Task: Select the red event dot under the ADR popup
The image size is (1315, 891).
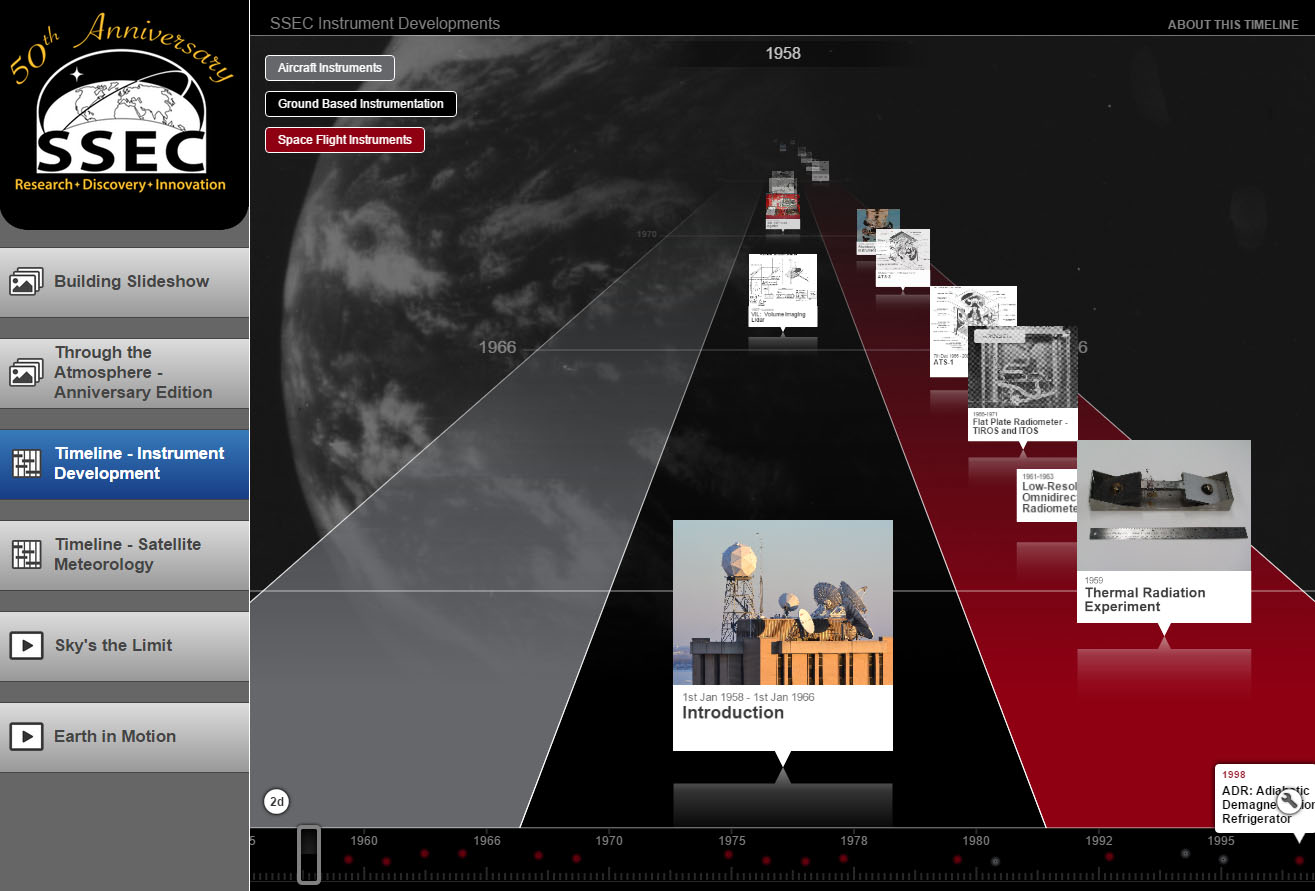Action: 1299,860
